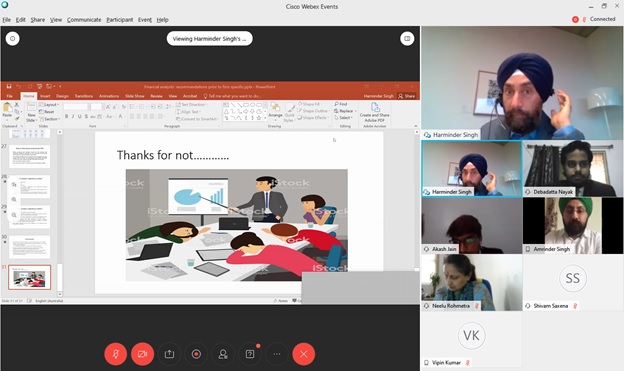Viewport: 624px width, 371px height.
Task: Leave the event with the red X button
Action: [304, 354]
